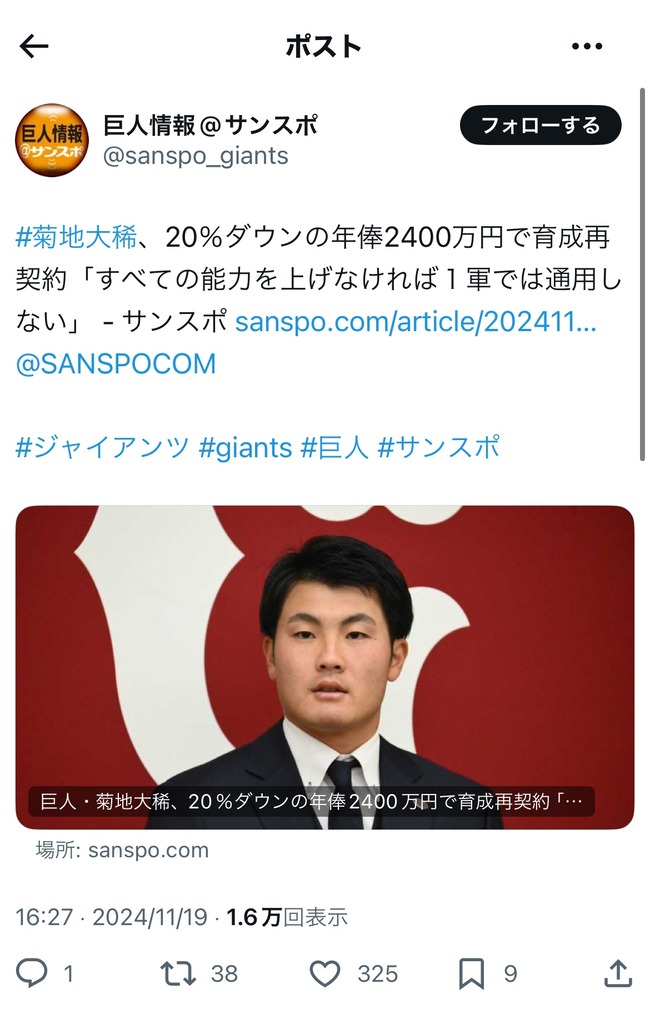Open the 巨人情報@サンスポ profile avatar
The height and width of the screenshot is (1019, 650).
click(x=51, y=140)
